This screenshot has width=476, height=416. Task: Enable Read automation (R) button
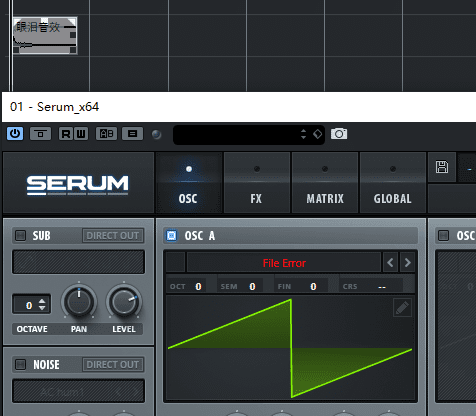coord(66,134)
